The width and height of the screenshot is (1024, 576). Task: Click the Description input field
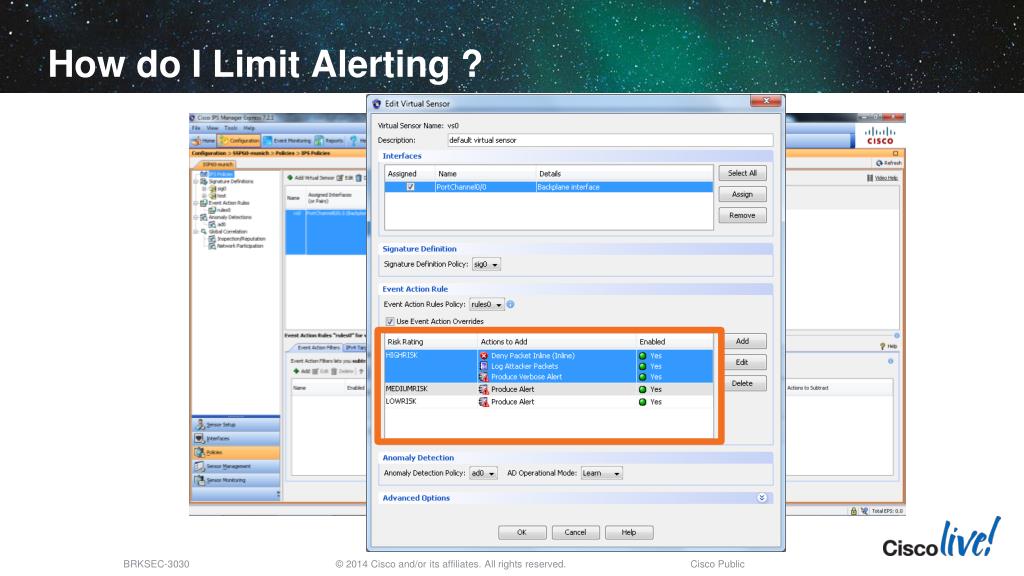pyautogui.click(x=610, y=140)
